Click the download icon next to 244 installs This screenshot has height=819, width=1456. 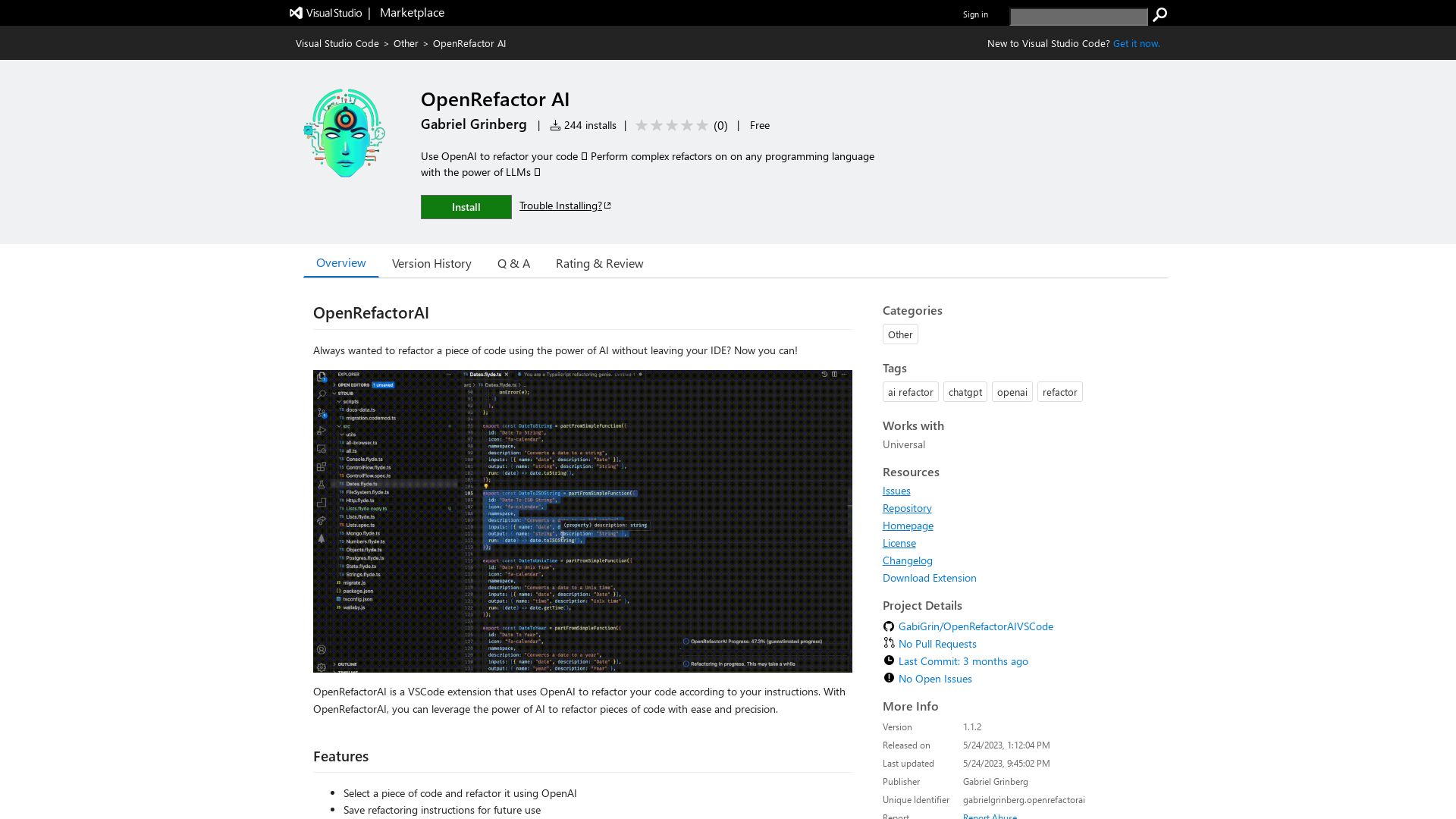coord(554,124)
